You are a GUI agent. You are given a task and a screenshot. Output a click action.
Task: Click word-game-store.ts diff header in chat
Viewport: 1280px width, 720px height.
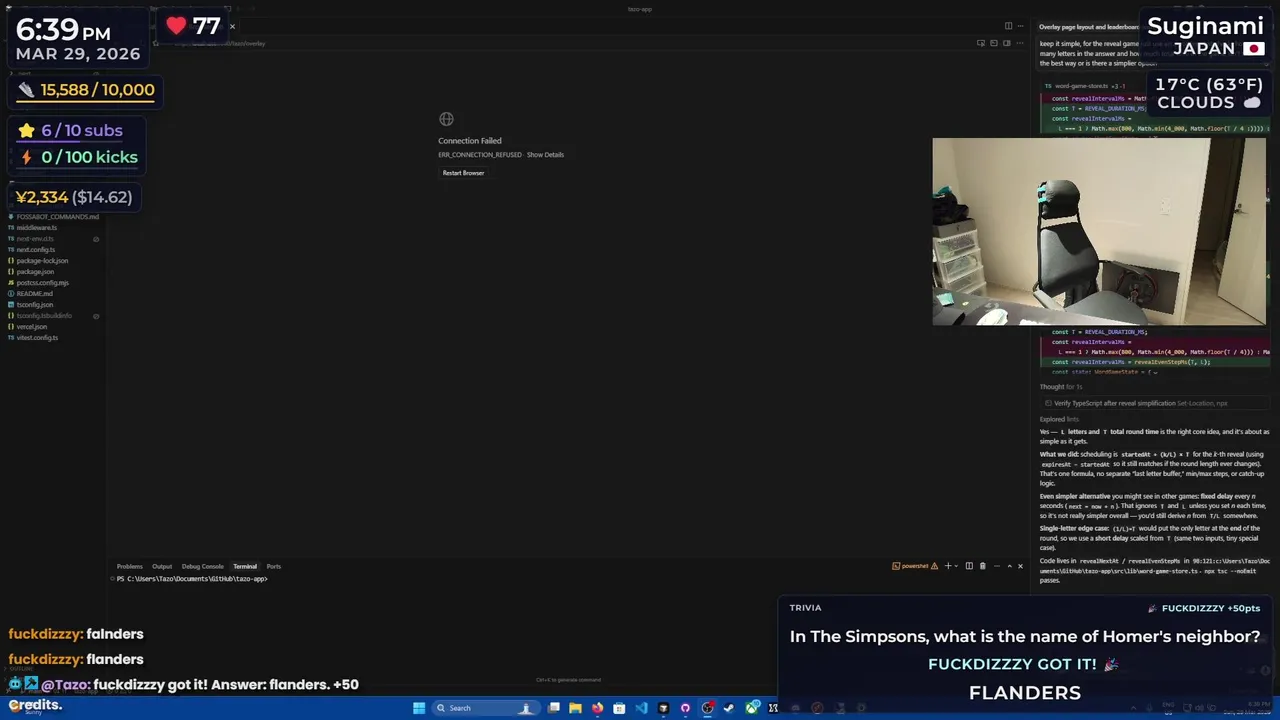1084,86
